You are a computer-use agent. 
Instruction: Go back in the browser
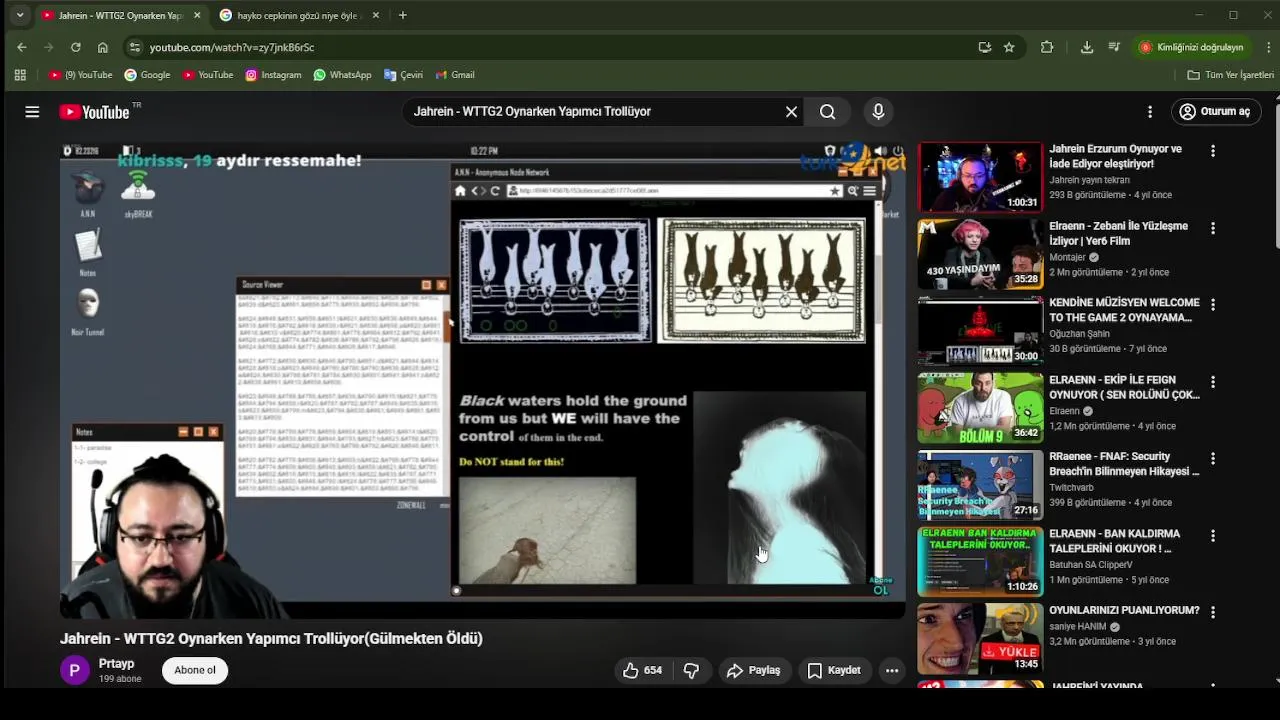[x=22, y=47]
